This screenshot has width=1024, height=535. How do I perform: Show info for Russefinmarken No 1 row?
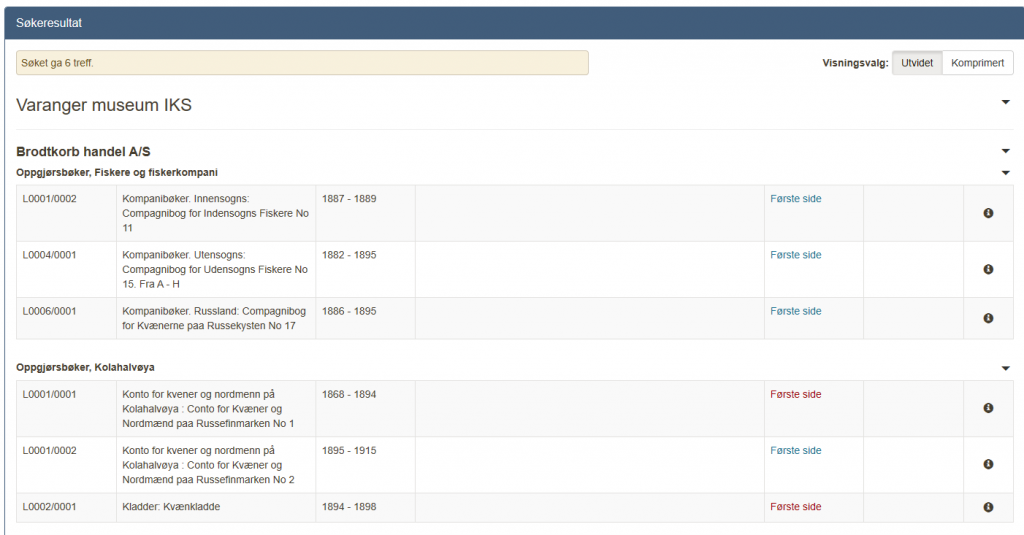[x=988, y=408]
